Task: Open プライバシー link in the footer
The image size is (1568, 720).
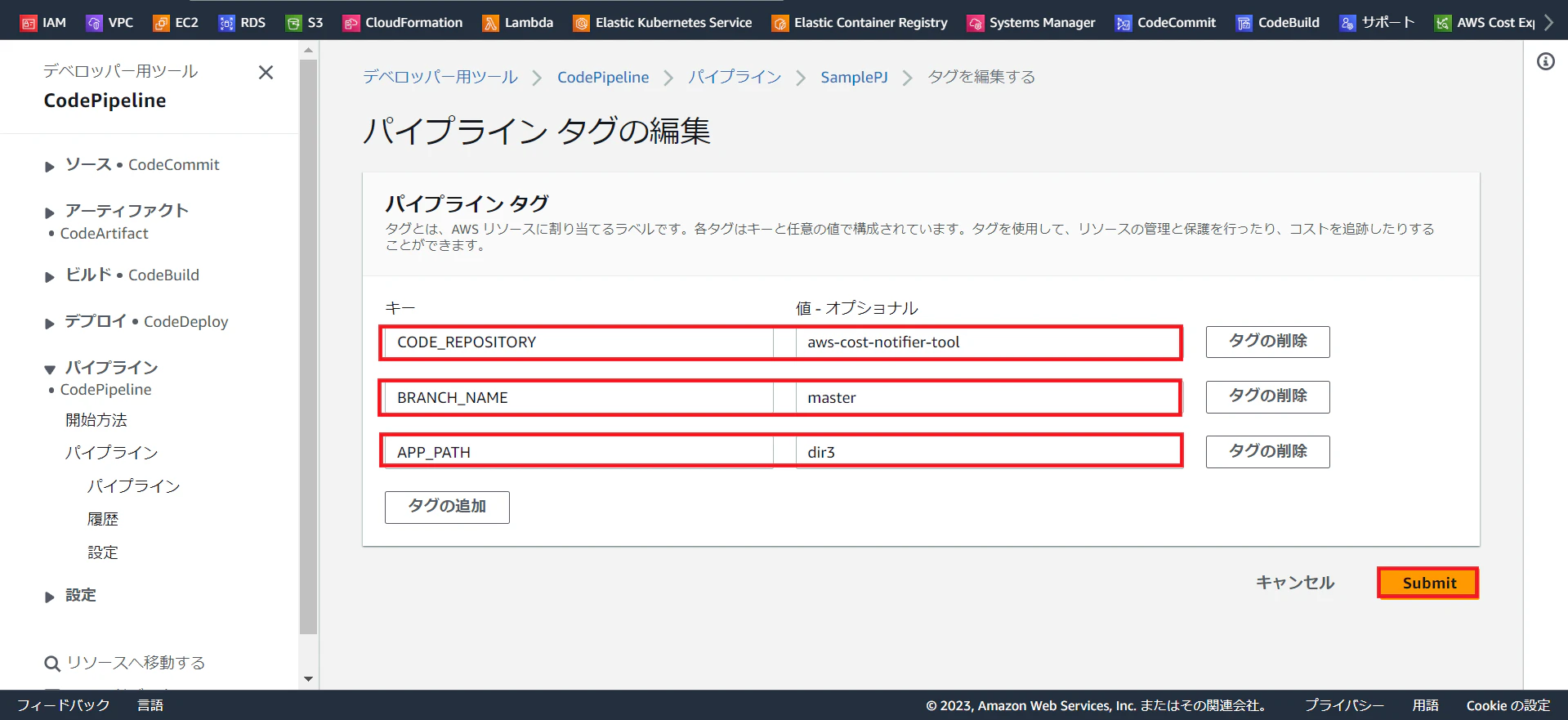Action: pyautogui.click(x=1344, y=705)
